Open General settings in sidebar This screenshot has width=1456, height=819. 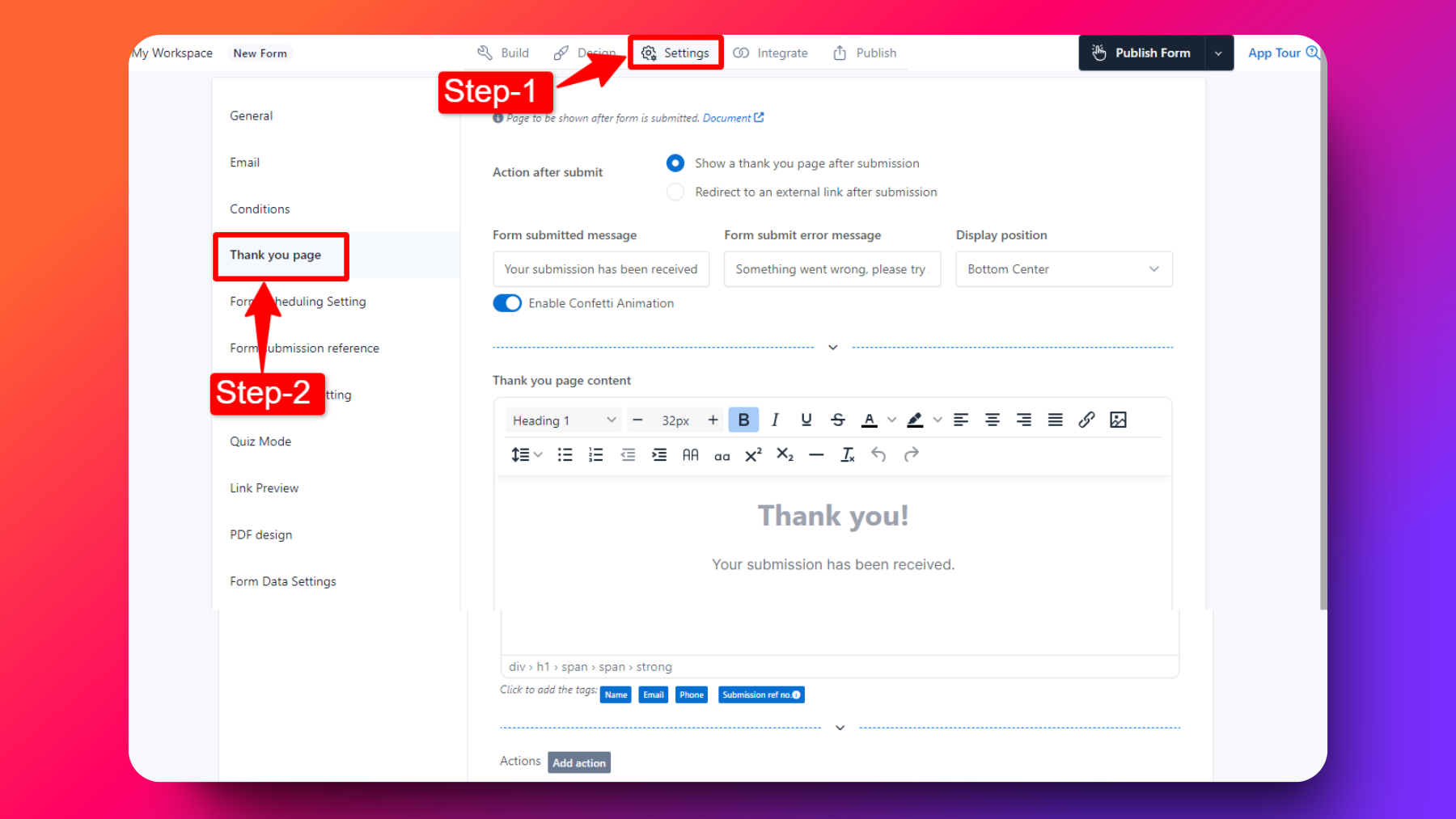coord(251,116)
